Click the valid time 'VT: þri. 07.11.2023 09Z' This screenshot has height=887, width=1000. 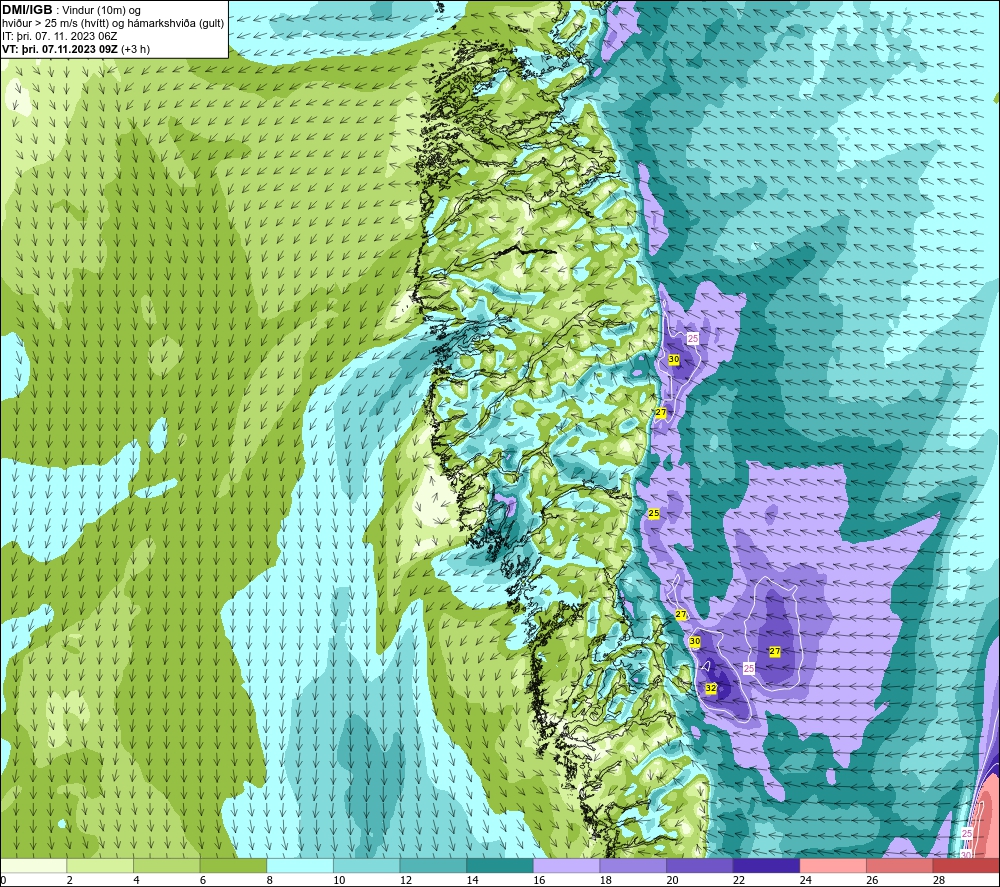tap(59, 49)
